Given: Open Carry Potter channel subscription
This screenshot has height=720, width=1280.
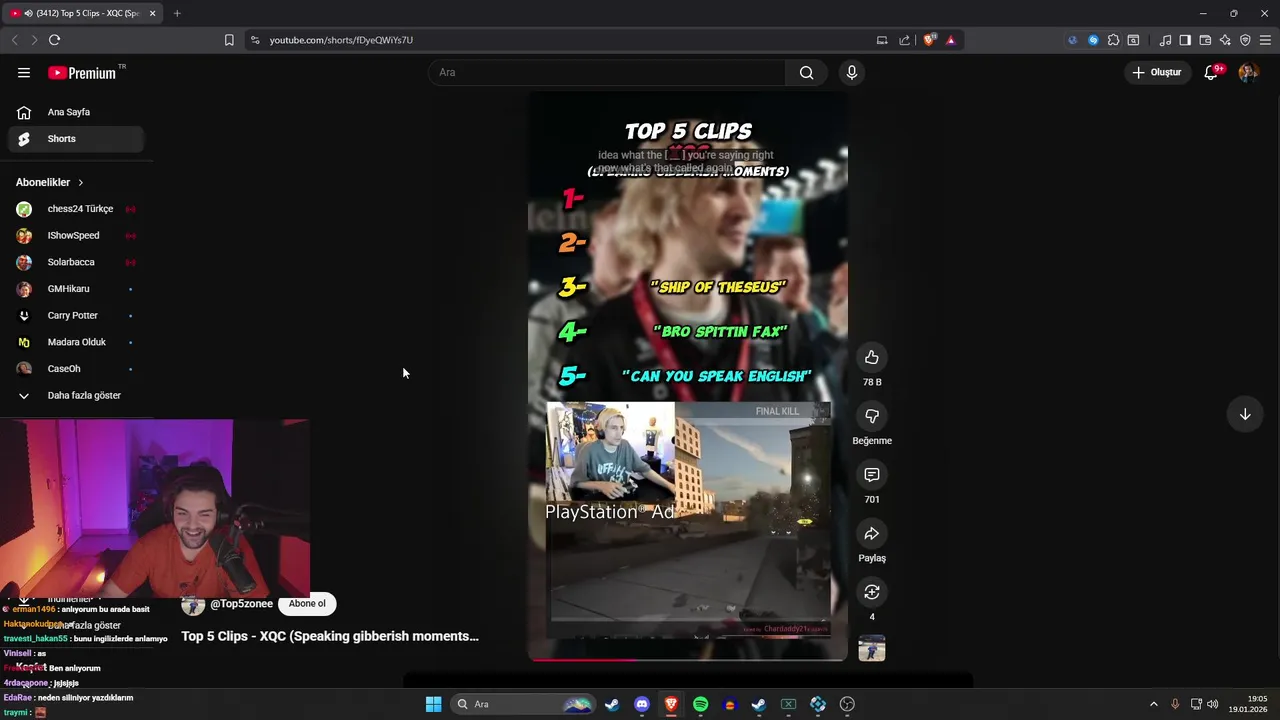Looking at the screenshot, I should click(76, 315).
